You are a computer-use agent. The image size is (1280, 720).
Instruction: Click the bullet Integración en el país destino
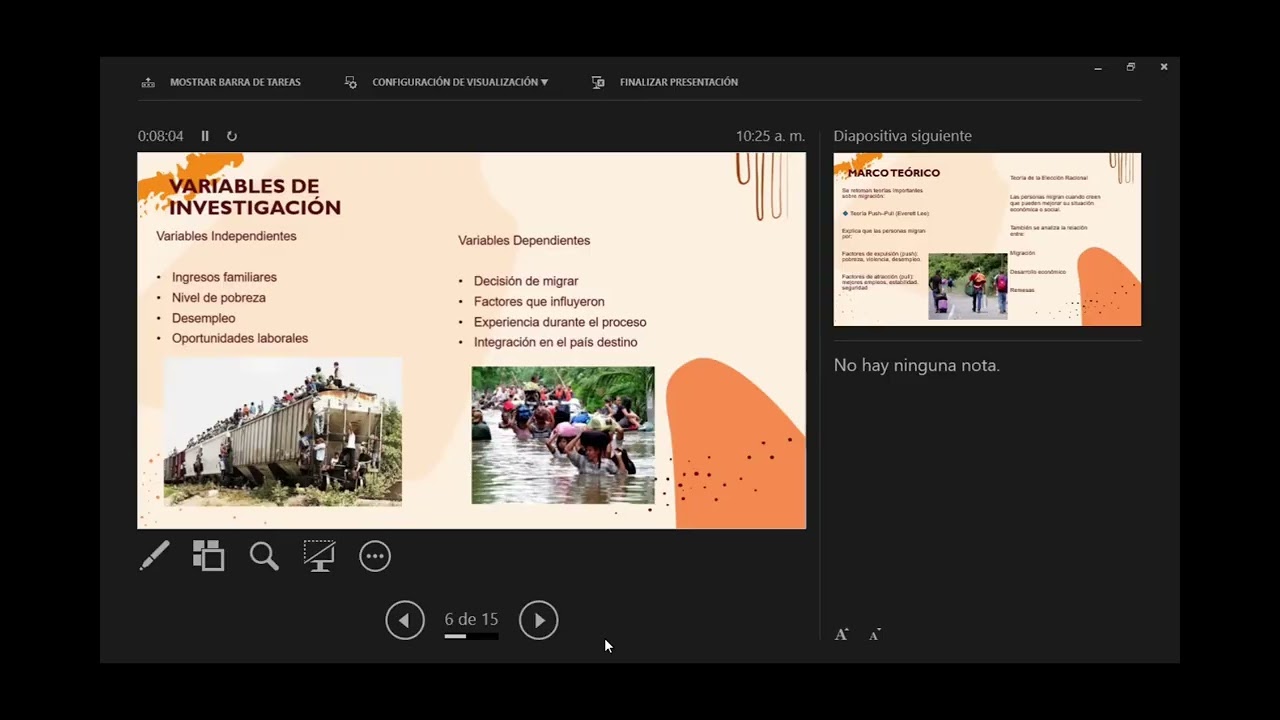[556, 342]
